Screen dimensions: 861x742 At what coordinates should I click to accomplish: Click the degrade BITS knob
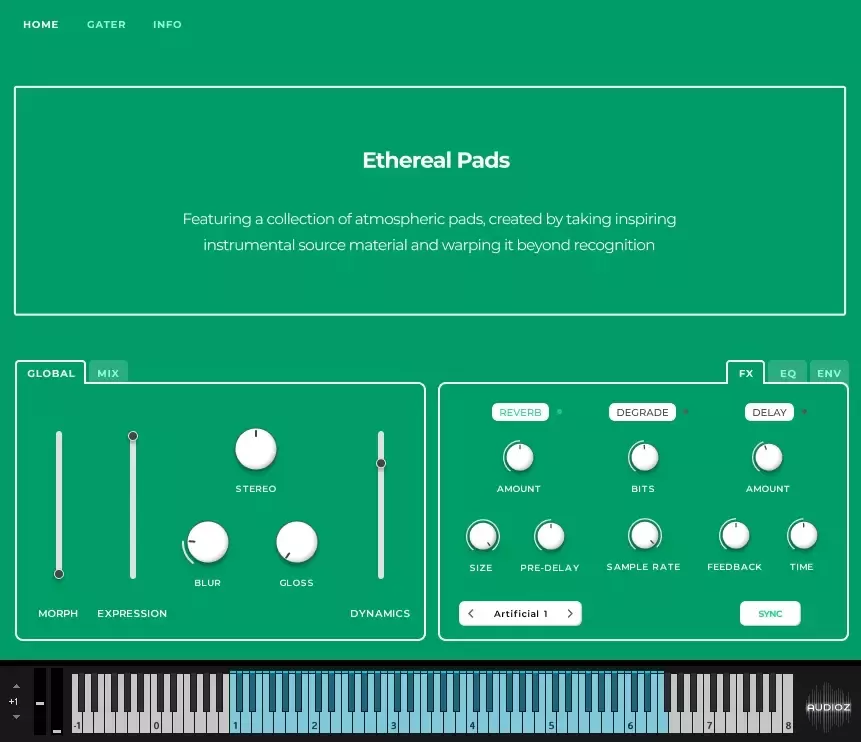click(644, 458)
